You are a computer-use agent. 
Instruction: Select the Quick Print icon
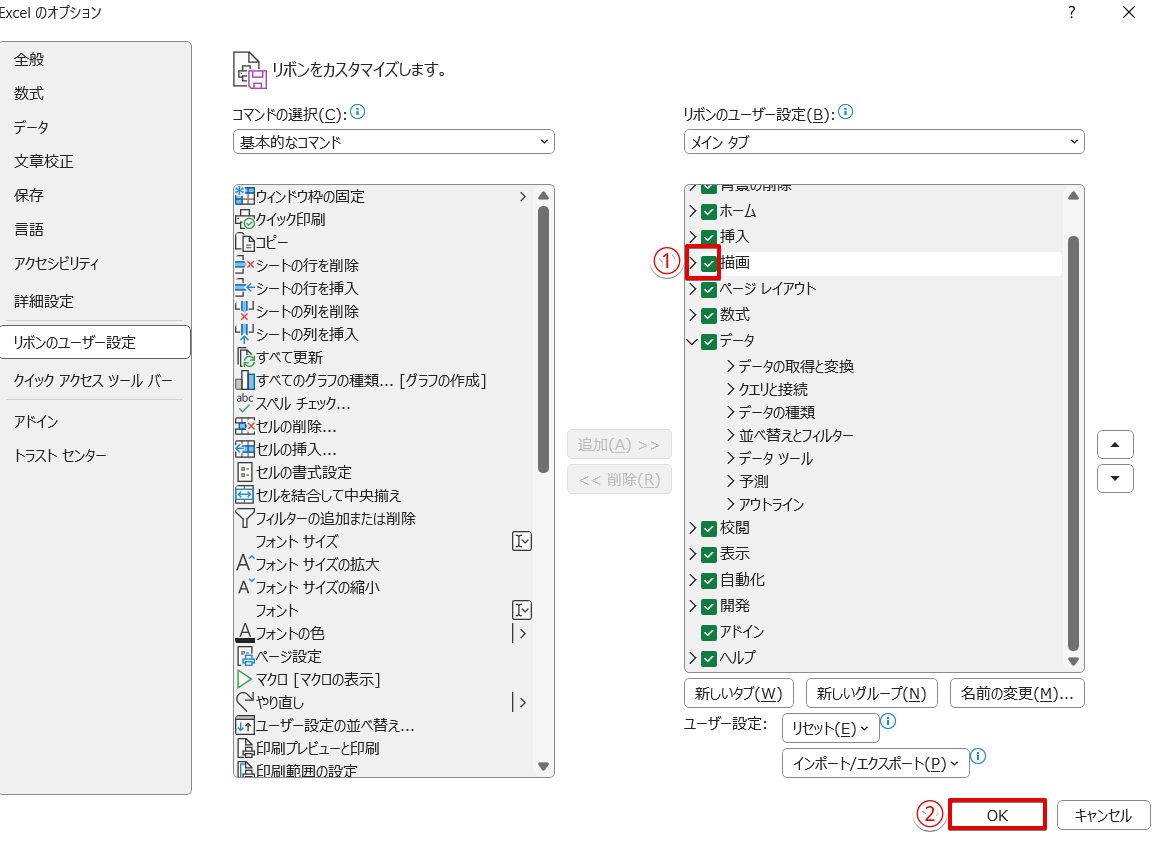[x=244, y=219]
